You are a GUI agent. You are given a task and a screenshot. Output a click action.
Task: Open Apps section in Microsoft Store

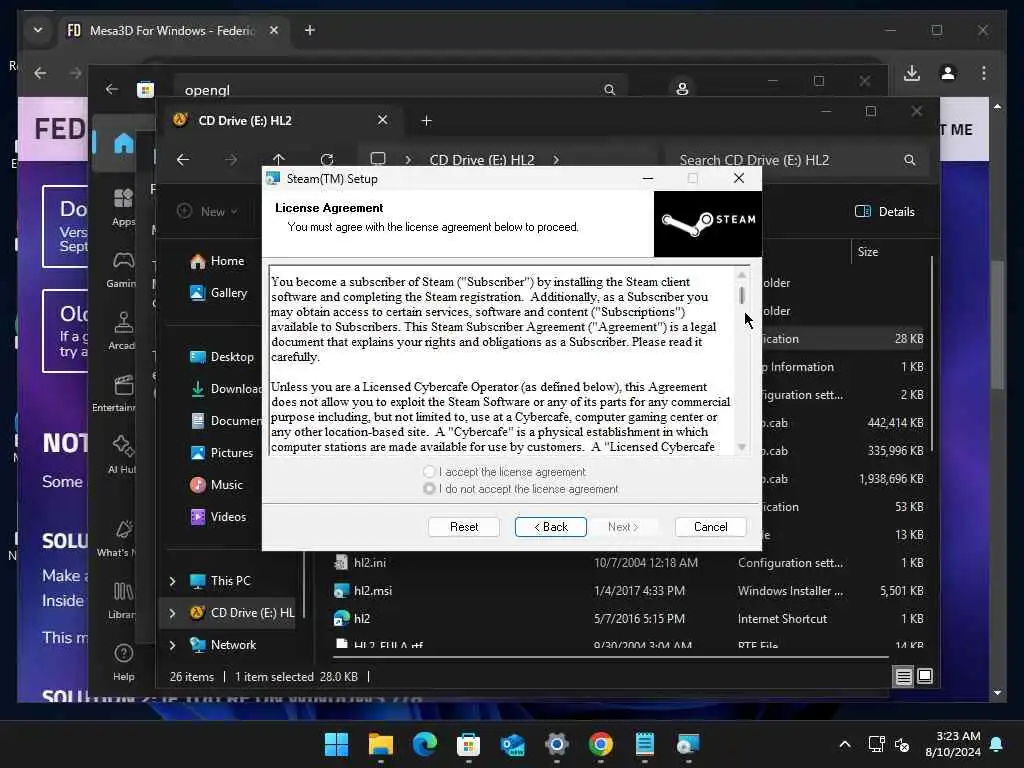123,208
